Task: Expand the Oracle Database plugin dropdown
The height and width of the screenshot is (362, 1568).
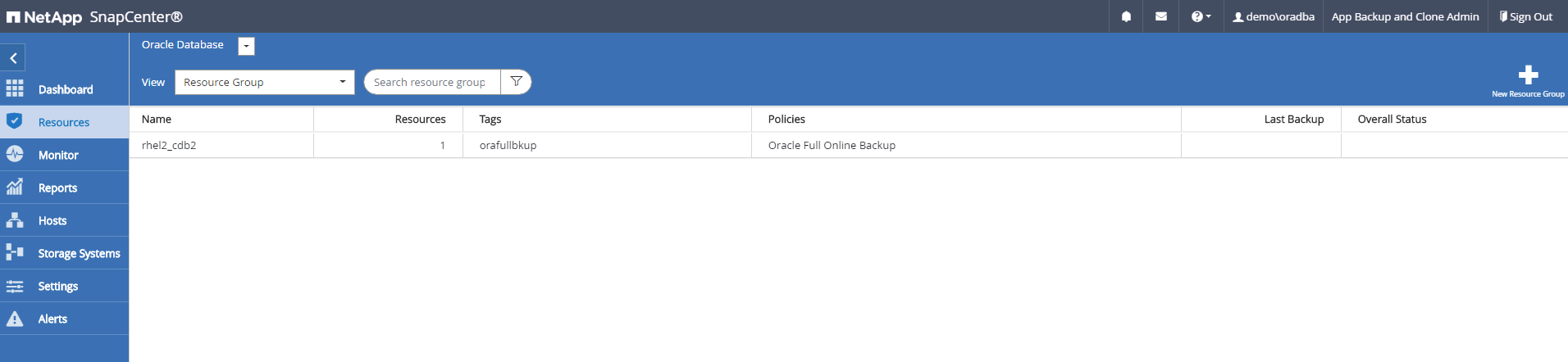Action: tap(246, 46)
